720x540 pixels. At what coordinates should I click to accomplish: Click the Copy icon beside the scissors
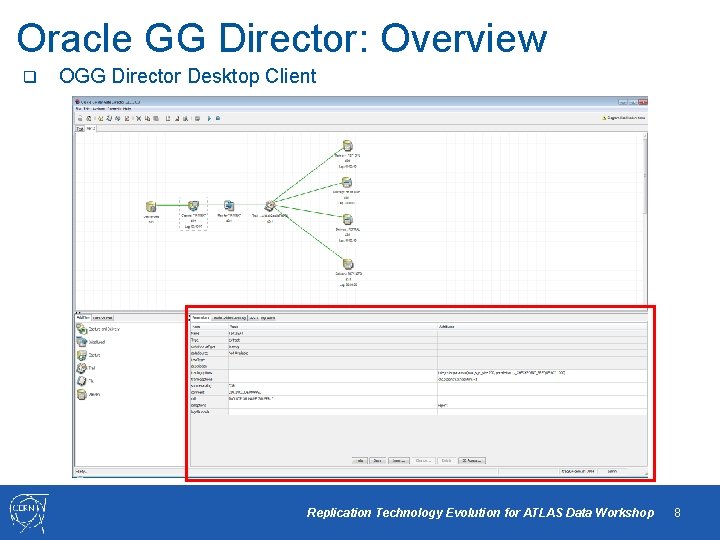pyautogui.click(x=147, y=118)
